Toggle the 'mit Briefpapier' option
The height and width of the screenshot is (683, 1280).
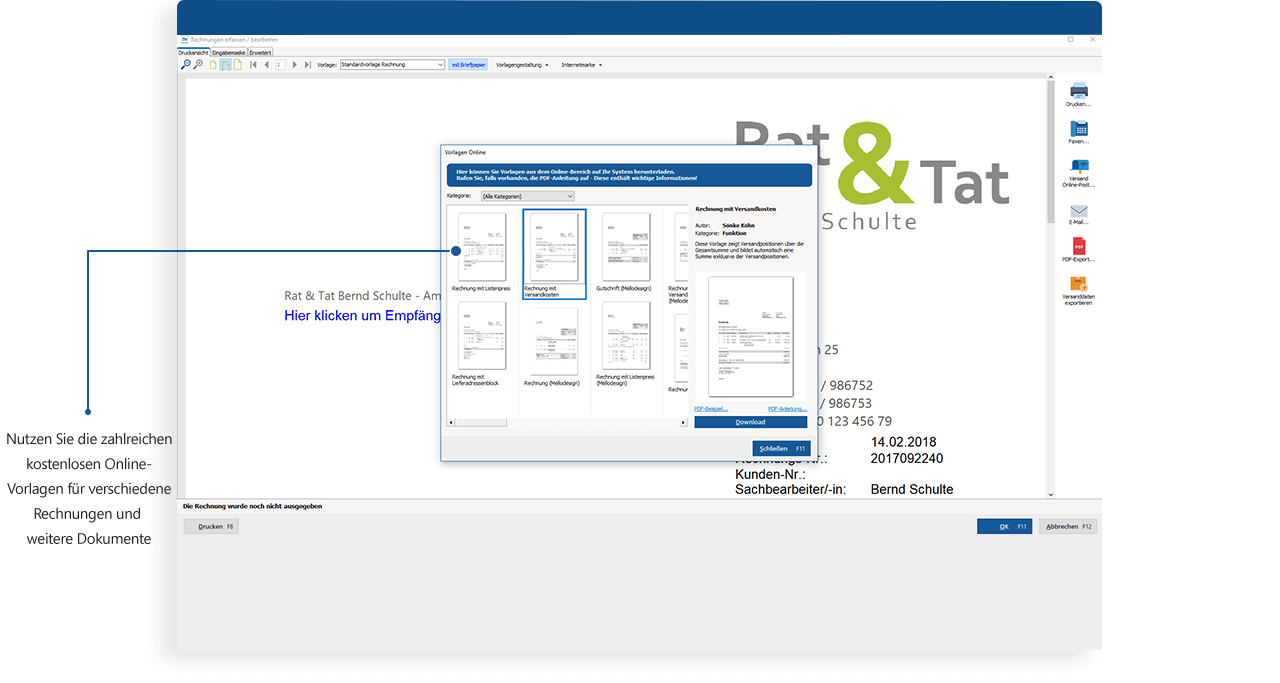click(x=468, y=65)
